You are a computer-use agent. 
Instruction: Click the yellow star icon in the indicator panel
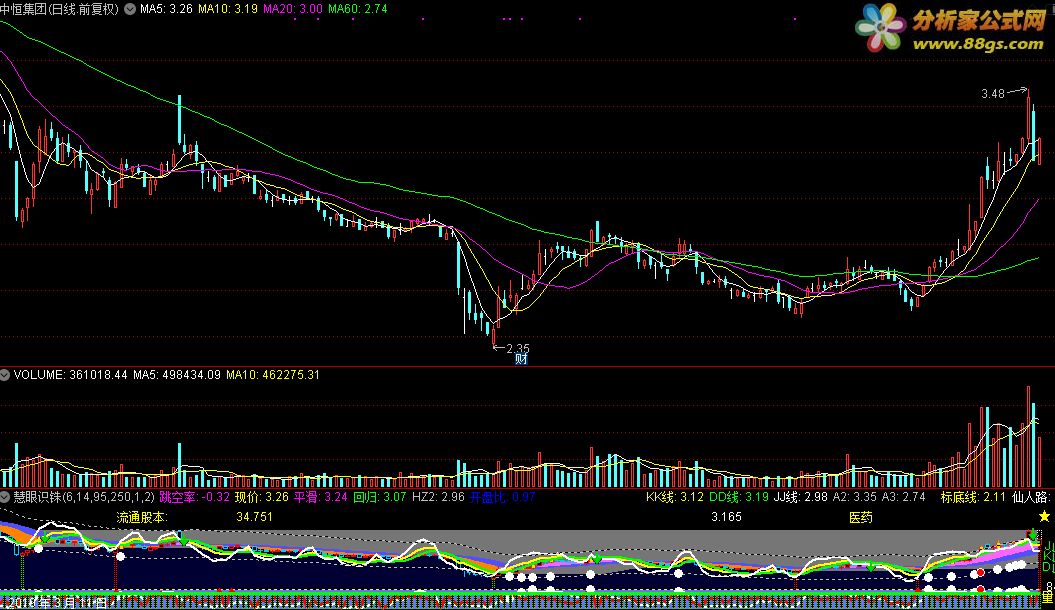pyautogui.click(x=1044, y=517)
